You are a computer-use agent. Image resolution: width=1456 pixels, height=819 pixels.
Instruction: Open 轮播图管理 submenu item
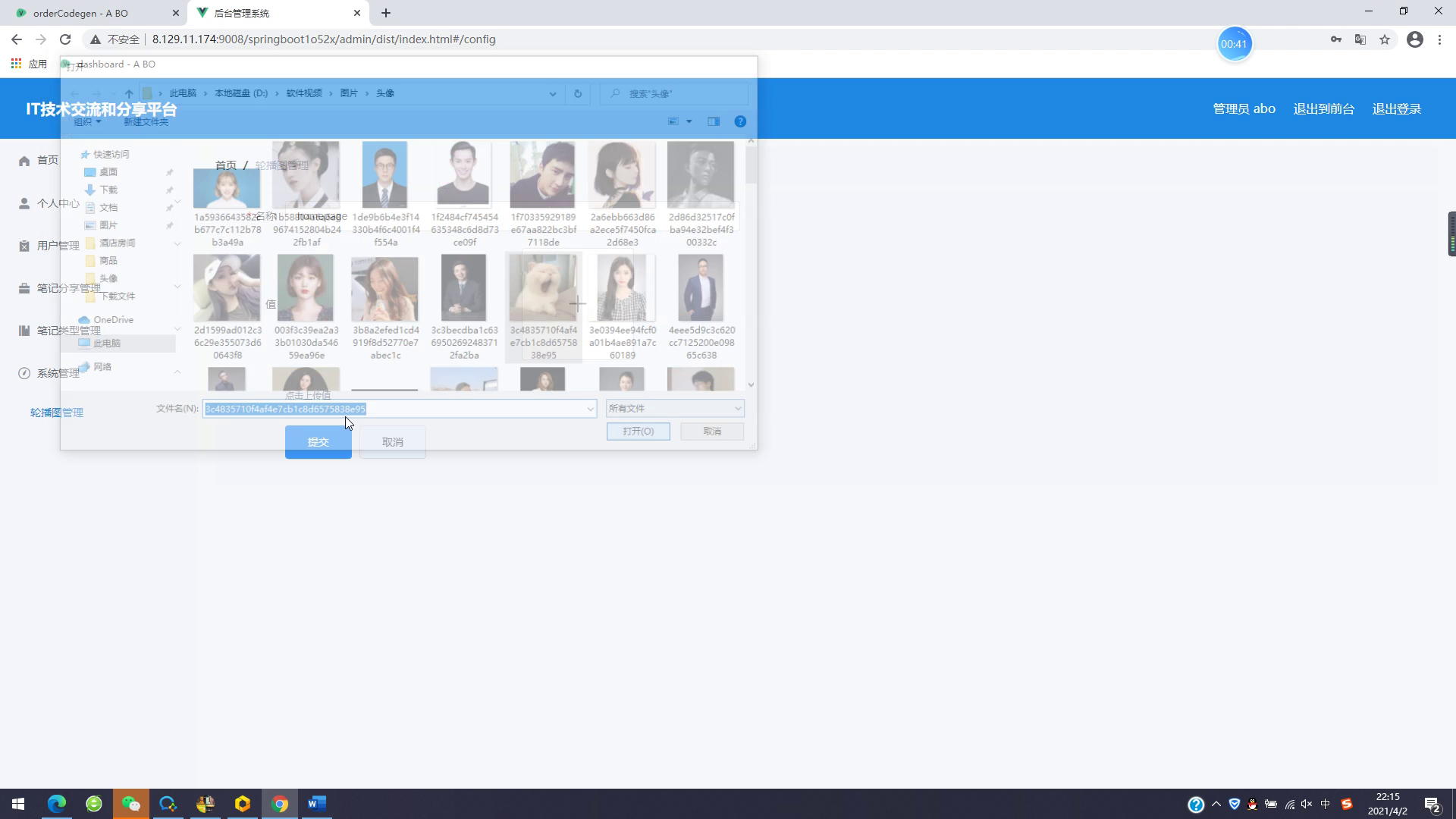(x=57, y=413)
